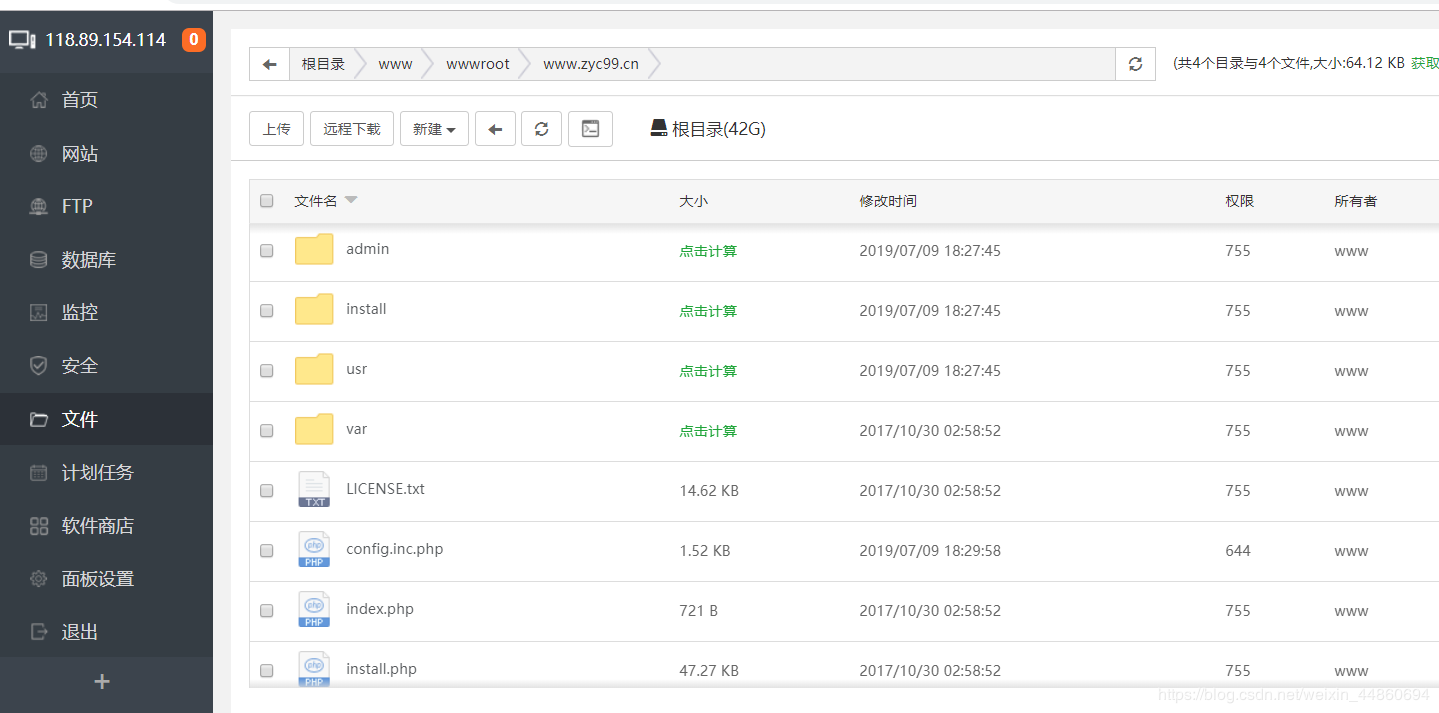Image resolution: width=1439 pixels, height=713 pixels.
Task: Check the box for the usr folder
Action: [x=267, y=371]
